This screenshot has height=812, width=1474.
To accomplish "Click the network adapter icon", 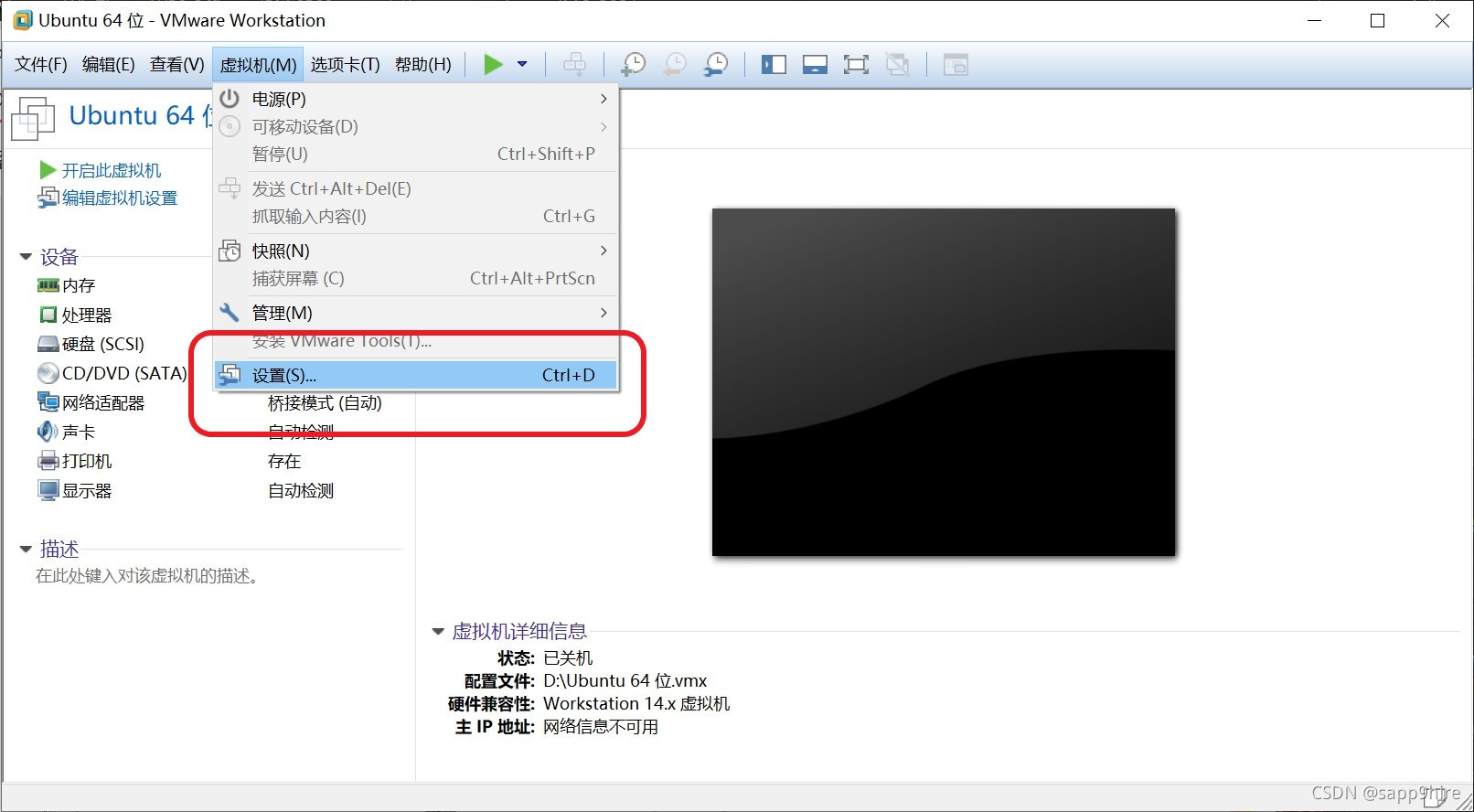I will click(48, 401).
